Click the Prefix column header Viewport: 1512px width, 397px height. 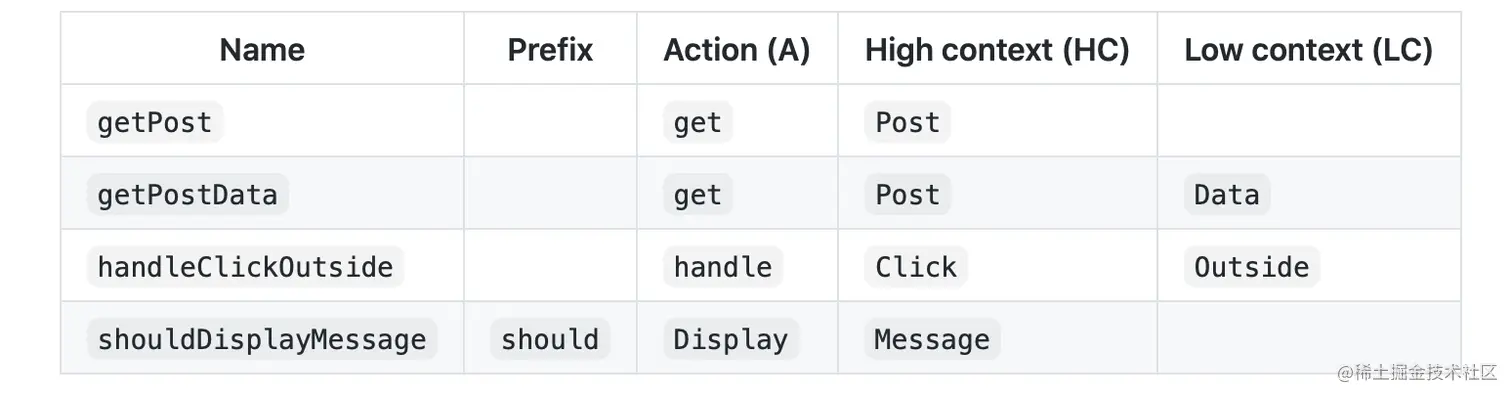(550, 49)
